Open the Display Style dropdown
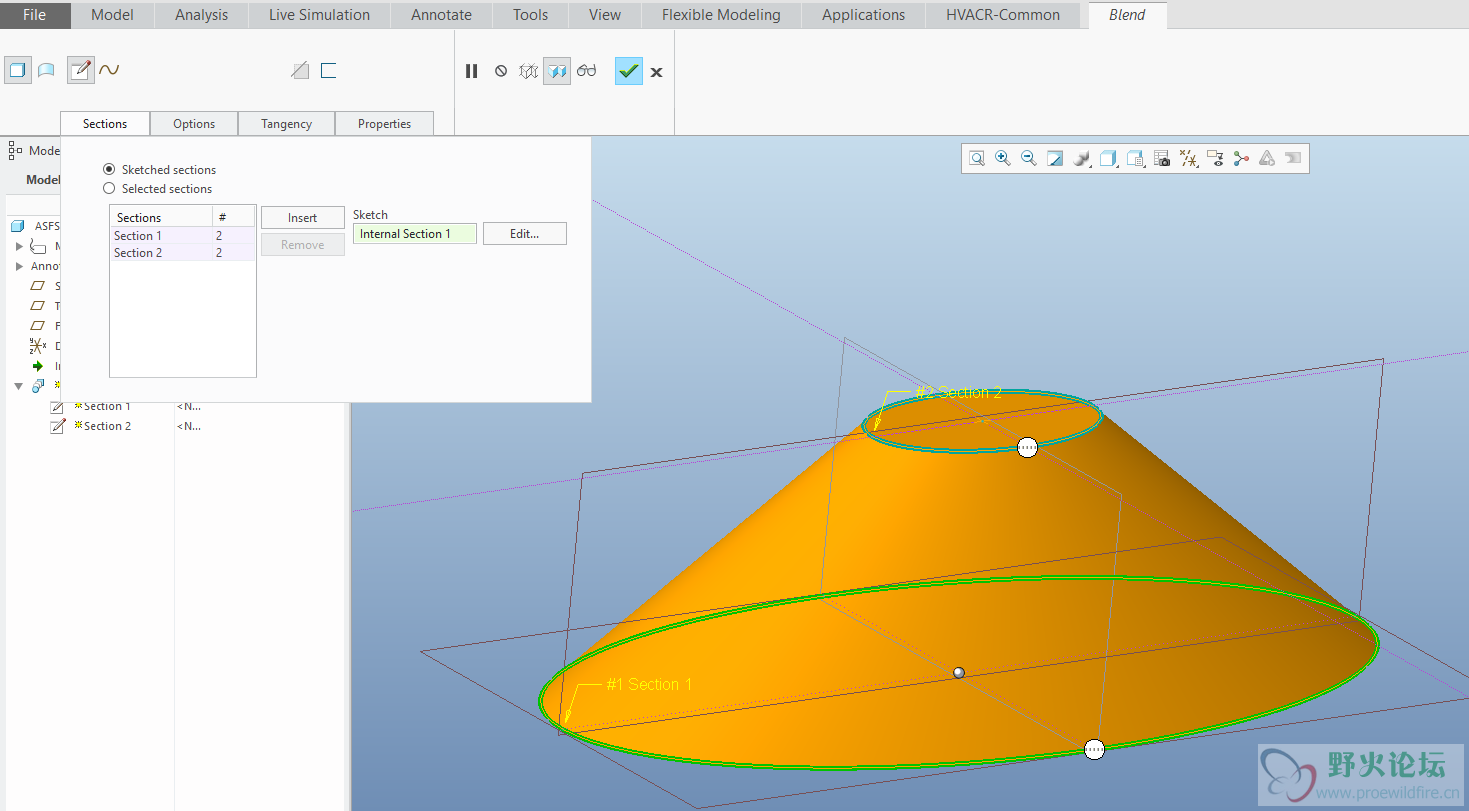Viewport: 1469px width, 811px height. 1081,158
